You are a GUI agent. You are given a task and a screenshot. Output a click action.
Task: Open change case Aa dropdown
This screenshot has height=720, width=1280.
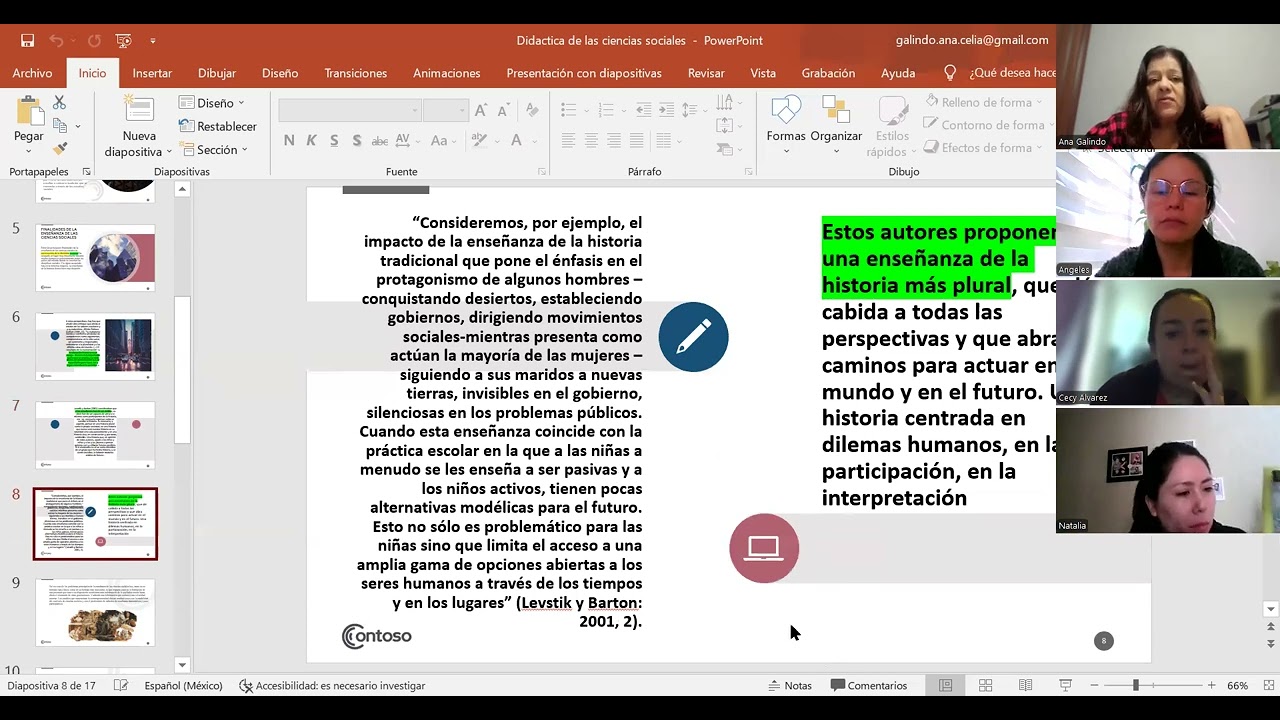coord(444,141)
